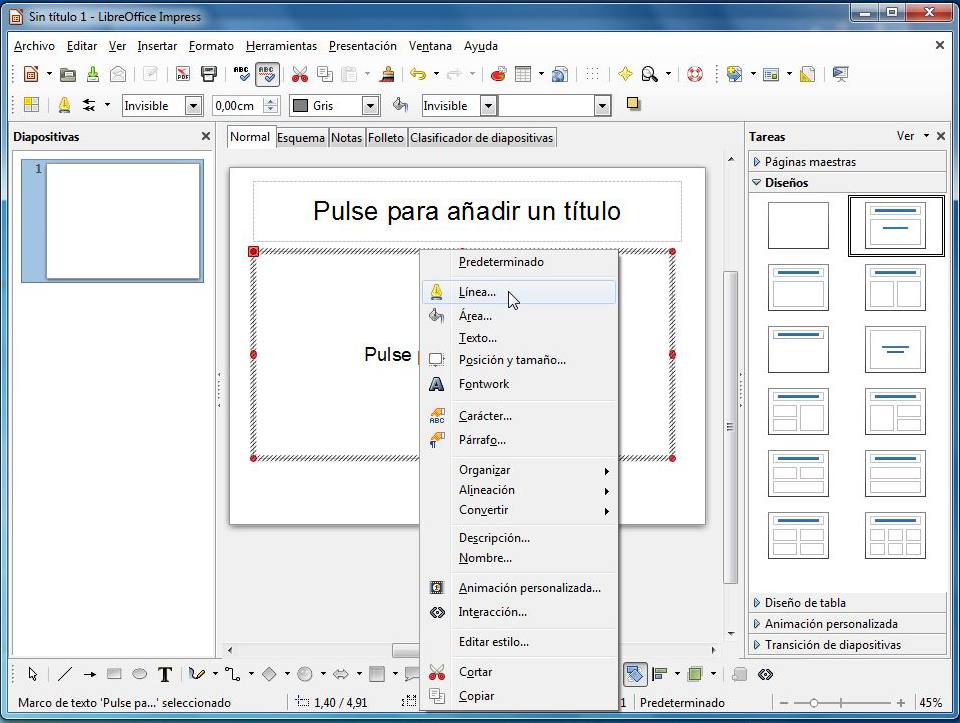Click the New presentation icon

tap(31, 75)
